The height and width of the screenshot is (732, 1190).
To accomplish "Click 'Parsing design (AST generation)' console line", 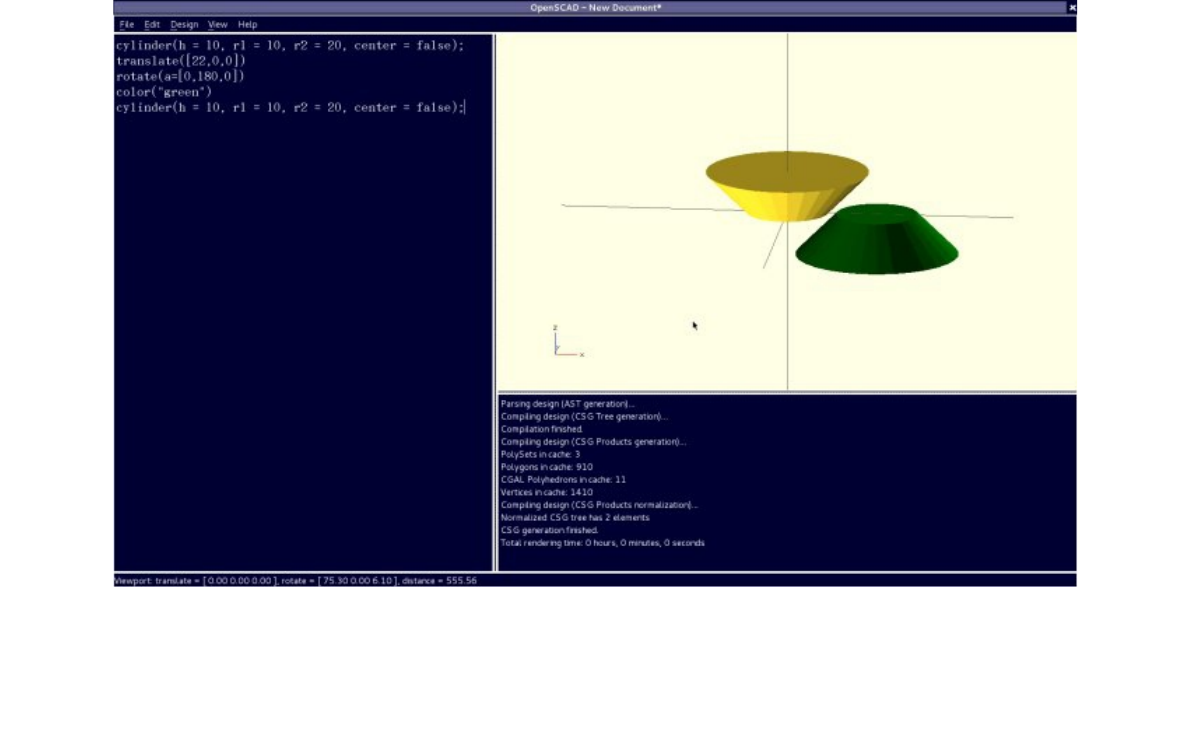I will (x=567, y=404).
